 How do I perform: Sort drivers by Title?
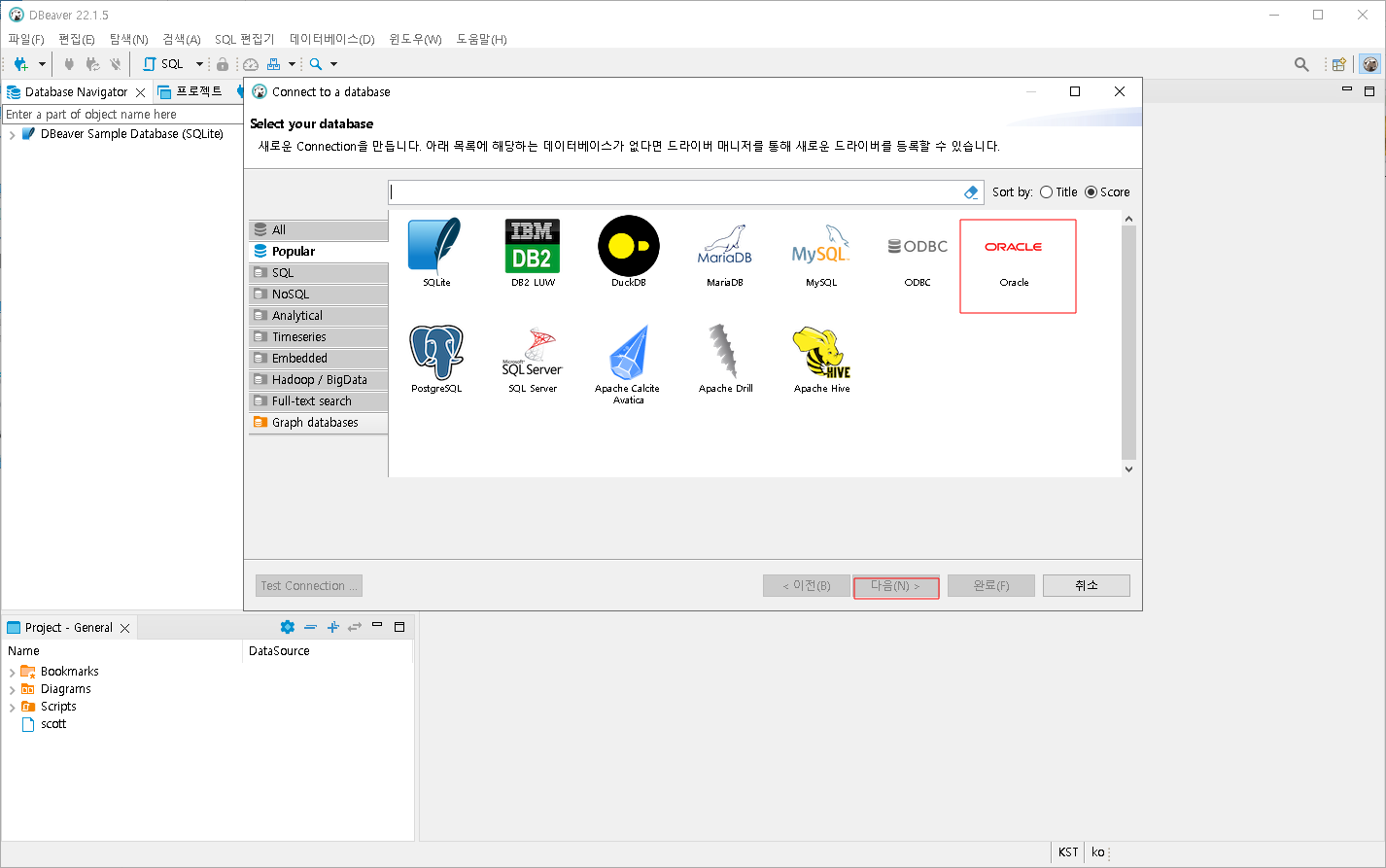coord(1058,192)
